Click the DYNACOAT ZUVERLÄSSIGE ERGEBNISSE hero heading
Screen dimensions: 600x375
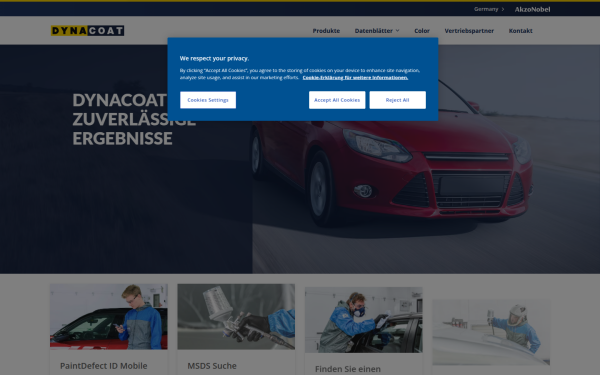coord(134,119)
